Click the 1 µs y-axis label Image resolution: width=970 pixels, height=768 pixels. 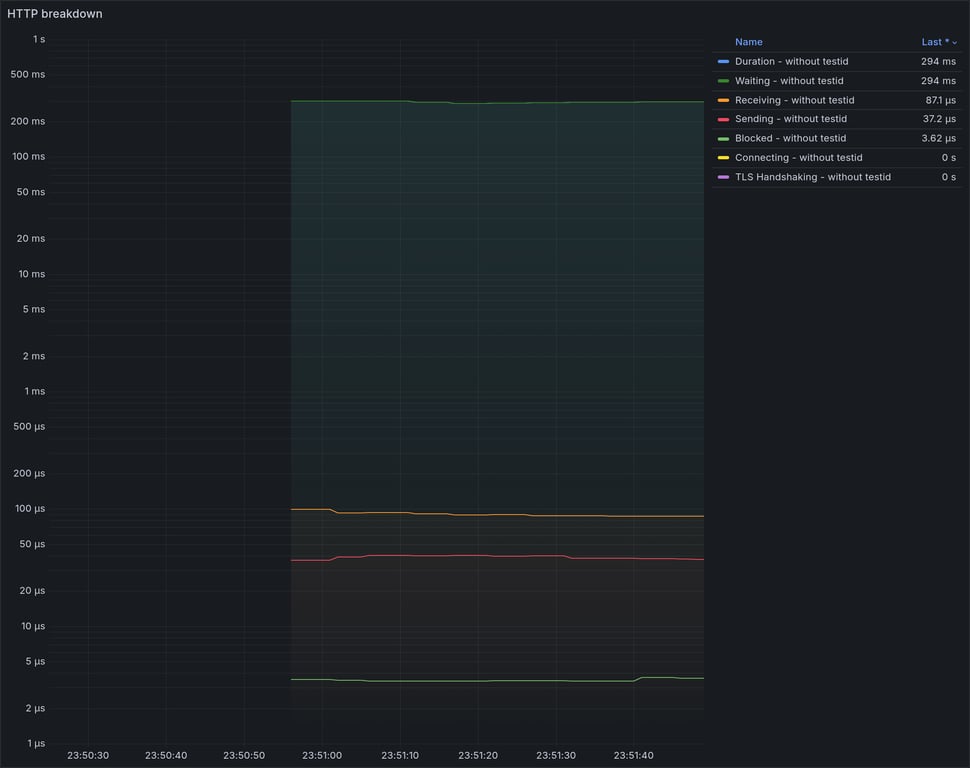click(36, 743)
